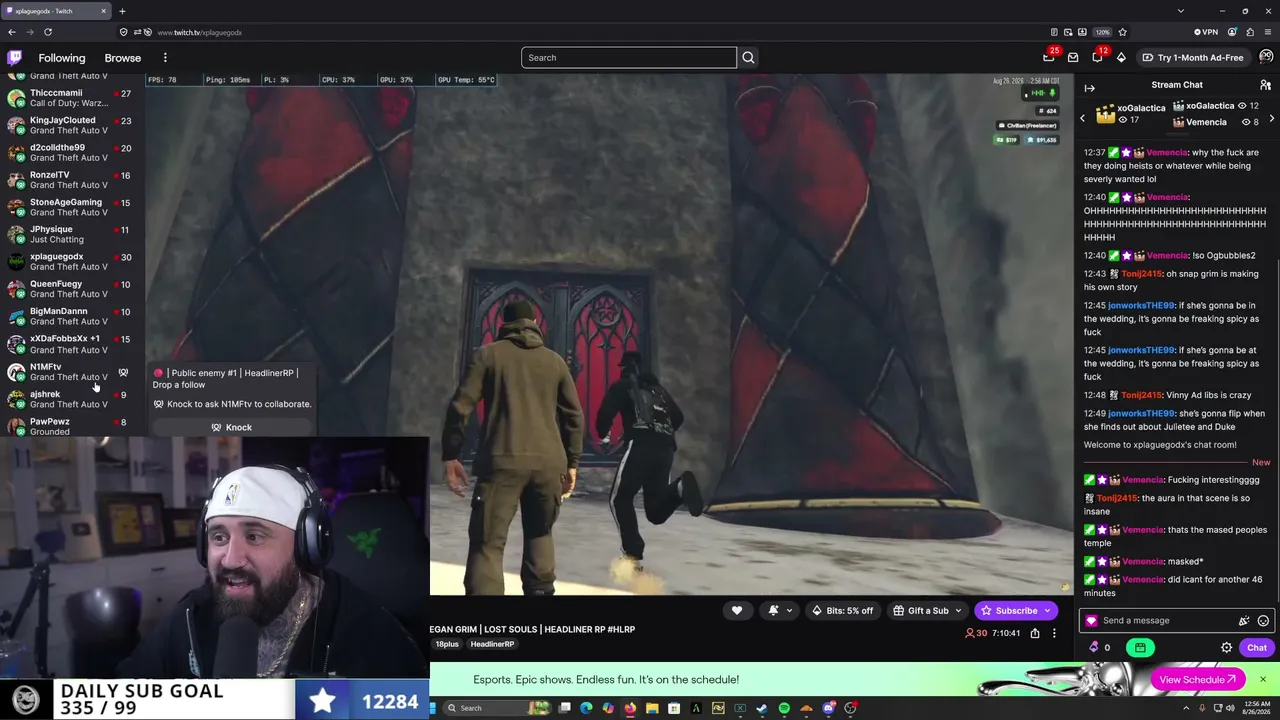This screenshot has width=1280, height=720.
Task: Open the Whispers envelope icon
Action: click(1073, 58)
